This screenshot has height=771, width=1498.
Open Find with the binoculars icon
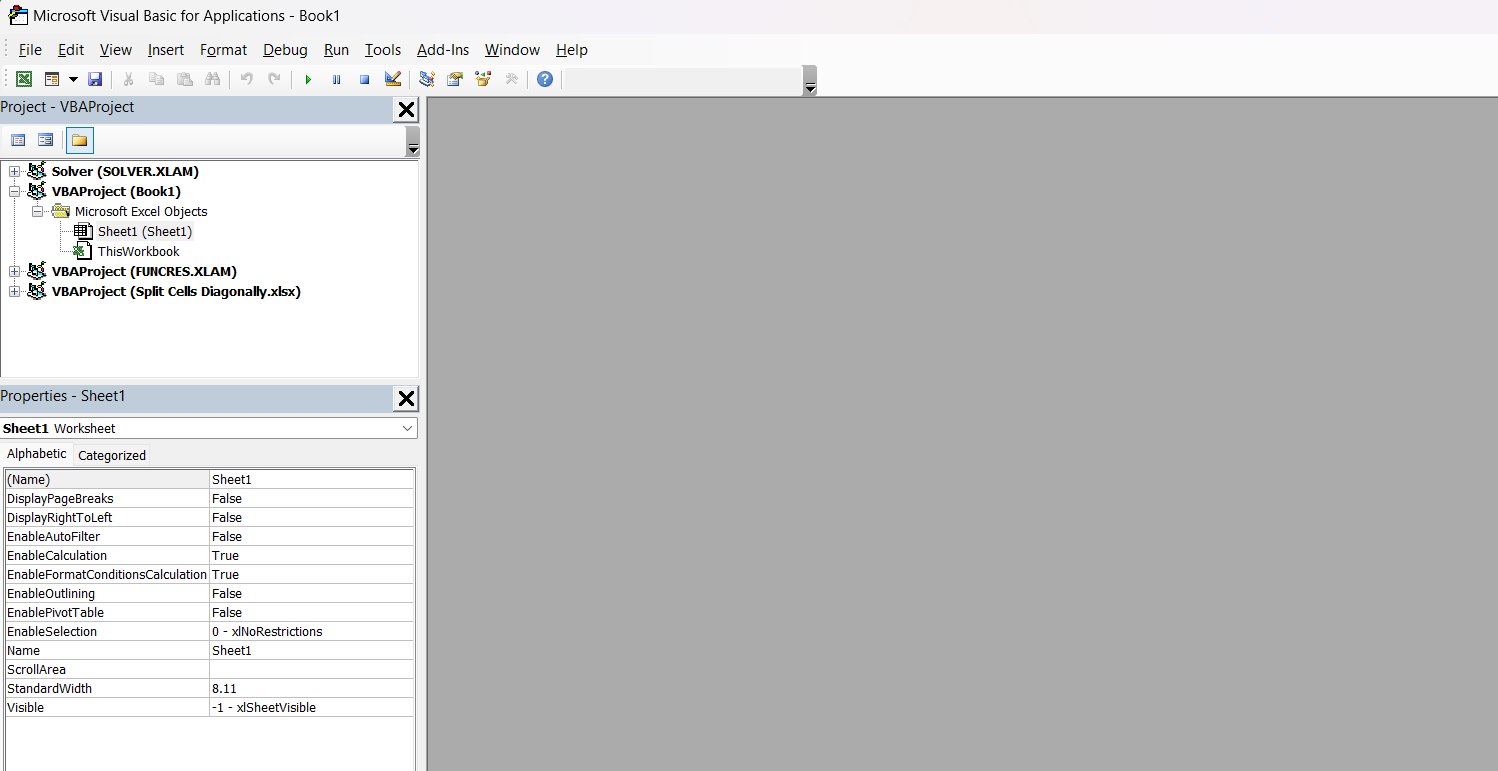click(x=212, y=79)
